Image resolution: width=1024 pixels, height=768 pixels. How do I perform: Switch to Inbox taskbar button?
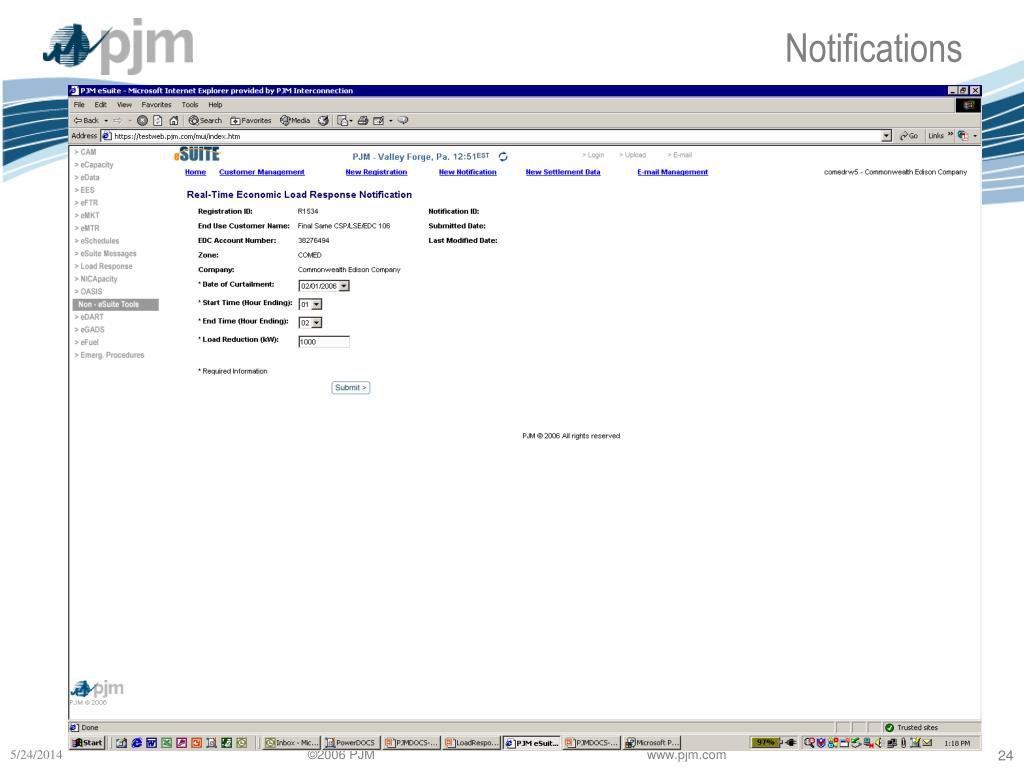tap(291, 743)
